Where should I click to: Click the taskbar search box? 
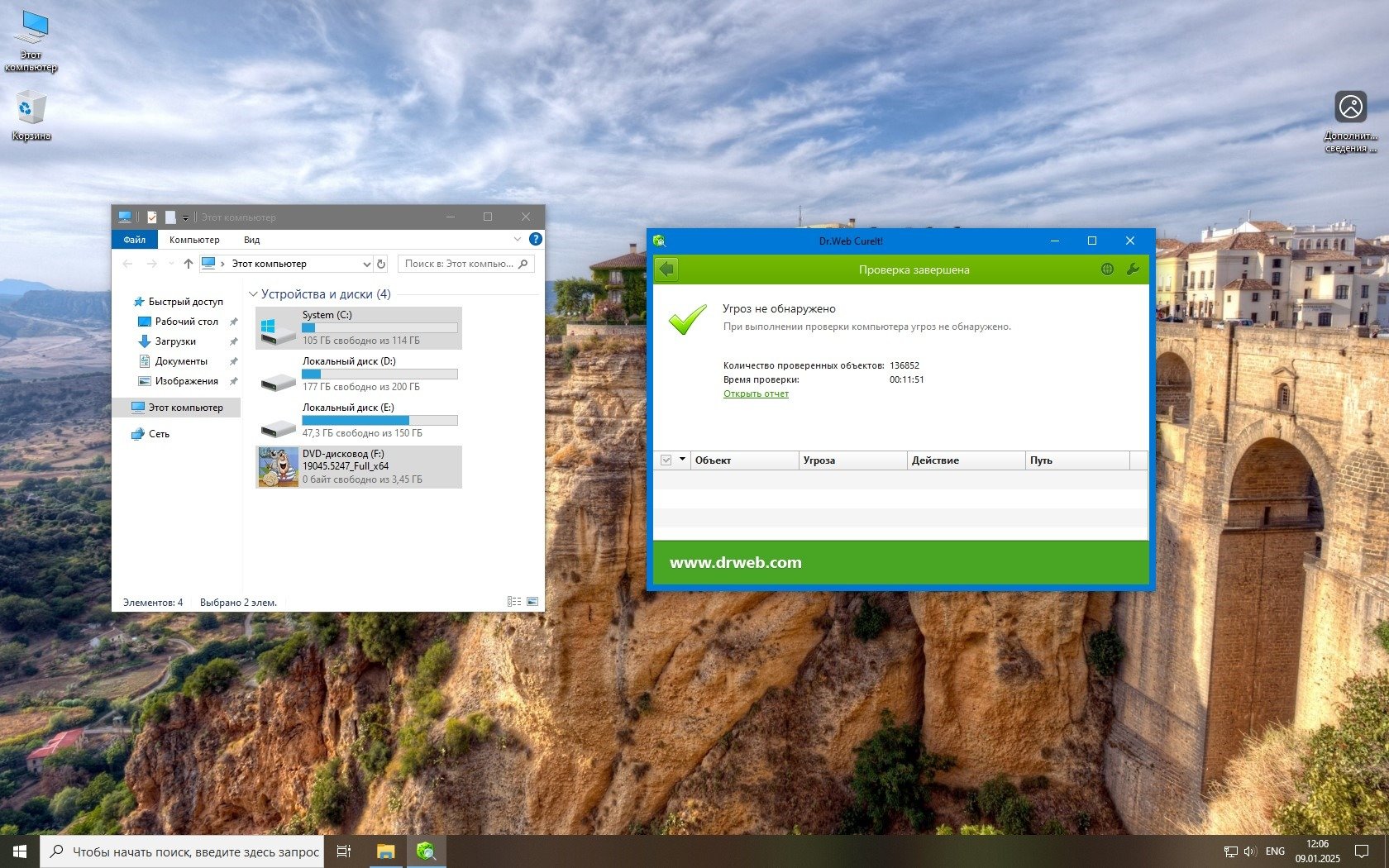point(182,851)
